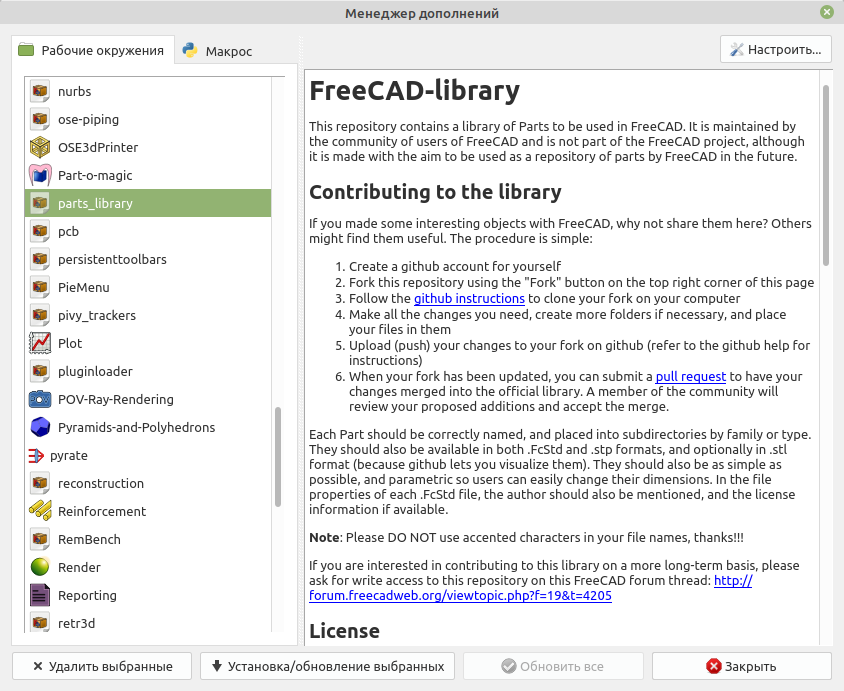Click the green folder icon on the Рабочие окружения tab

(x=26, y=50)
